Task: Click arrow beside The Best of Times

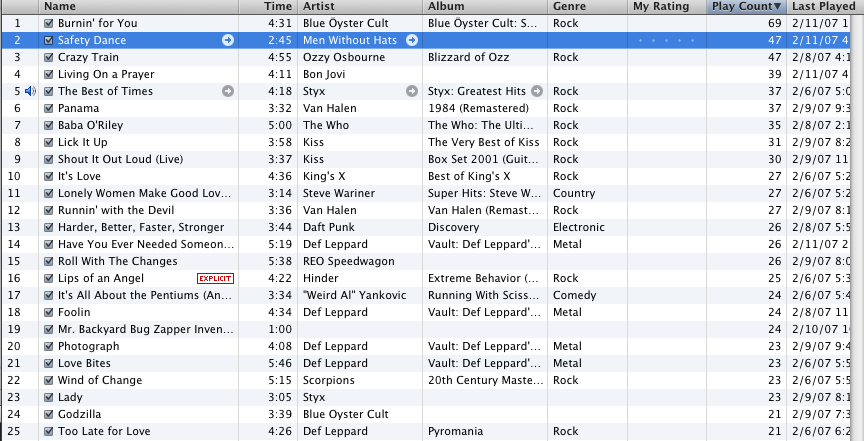Action: (228, 92)
